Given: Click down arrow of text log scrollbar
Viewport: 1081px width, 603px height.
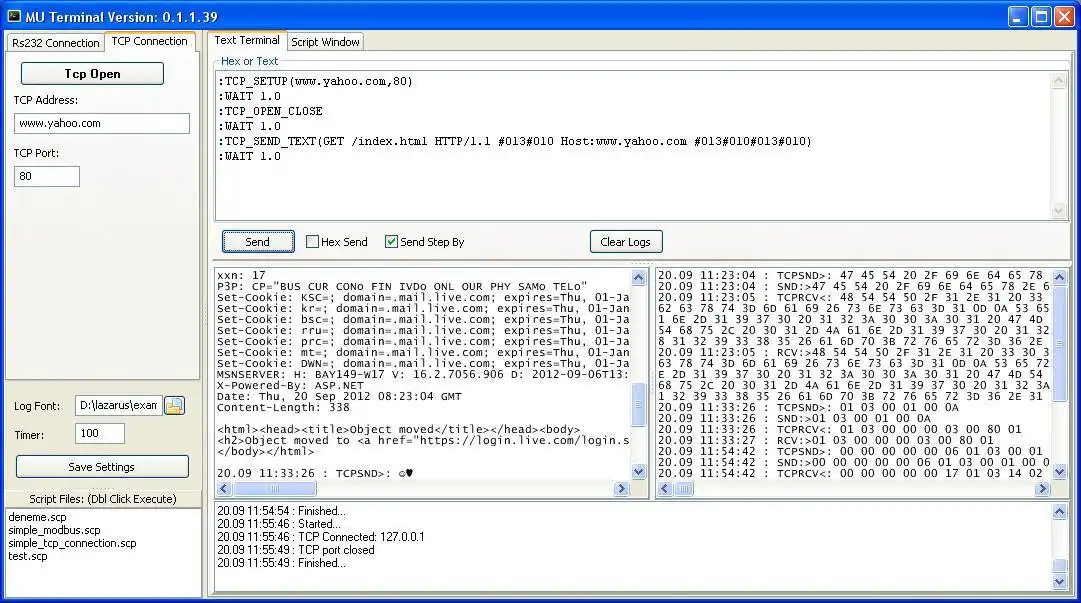Looking at the screenshot, I should [638, 472].
